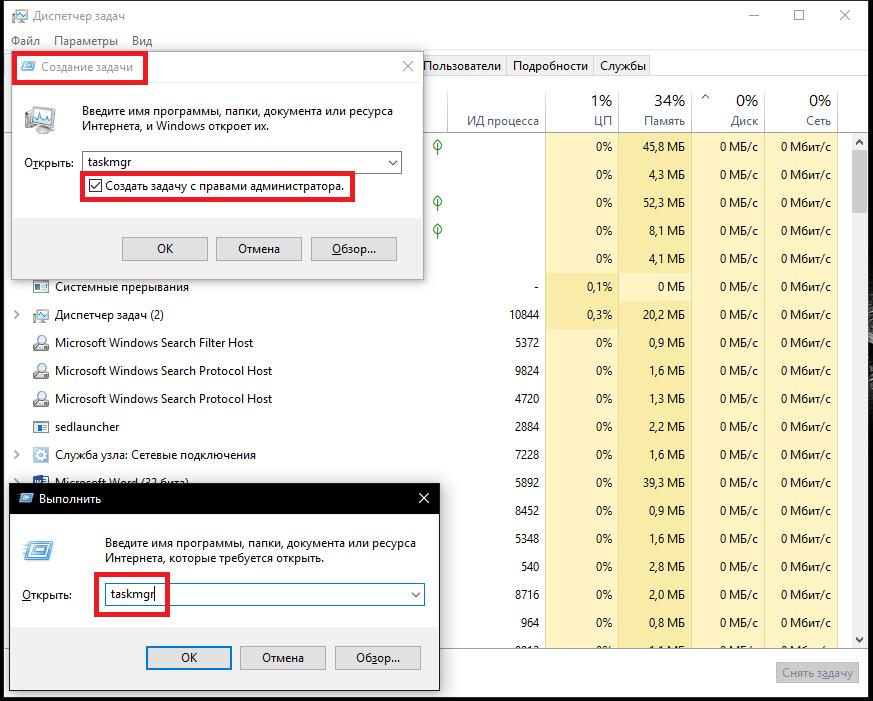Click the Task Manager title bar icon
Screen dimensions: 873x701
click(20, 16)
